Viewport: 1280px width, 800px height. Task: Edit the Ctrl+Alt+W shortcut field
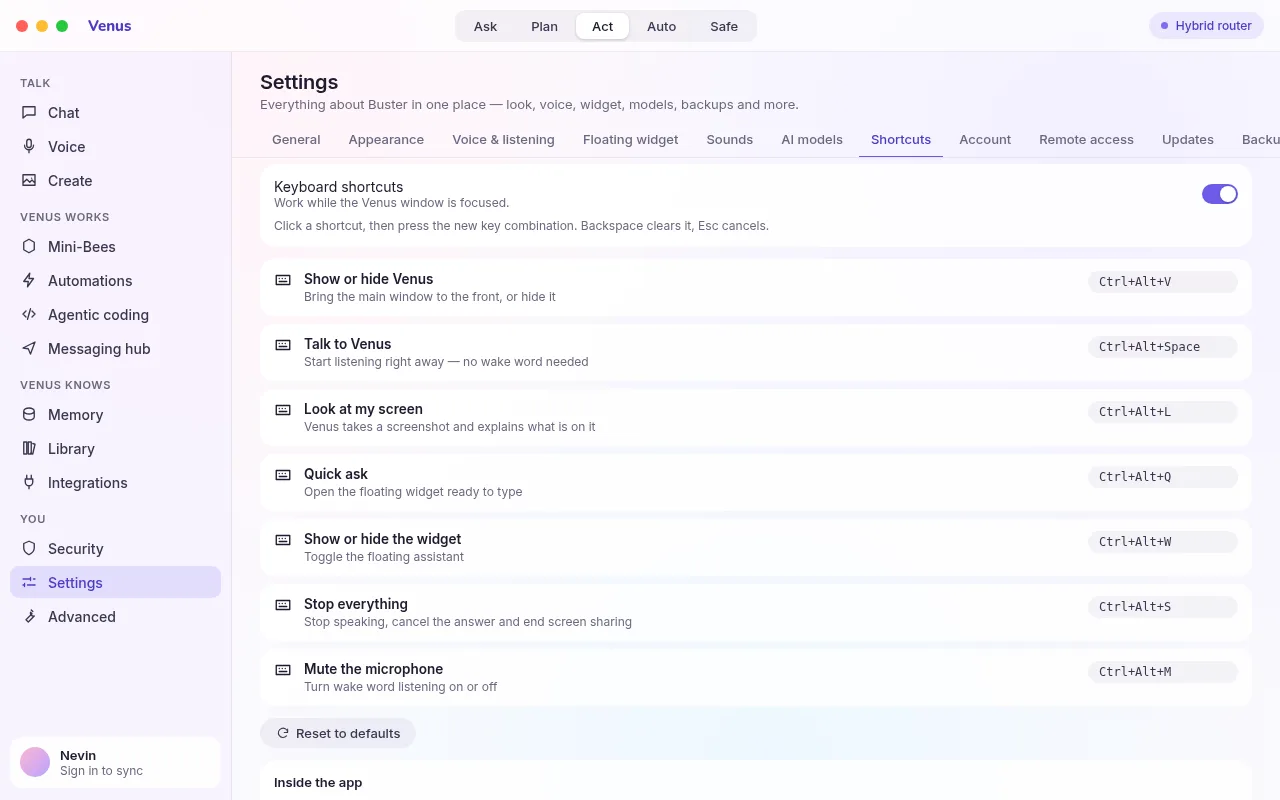1163,542
